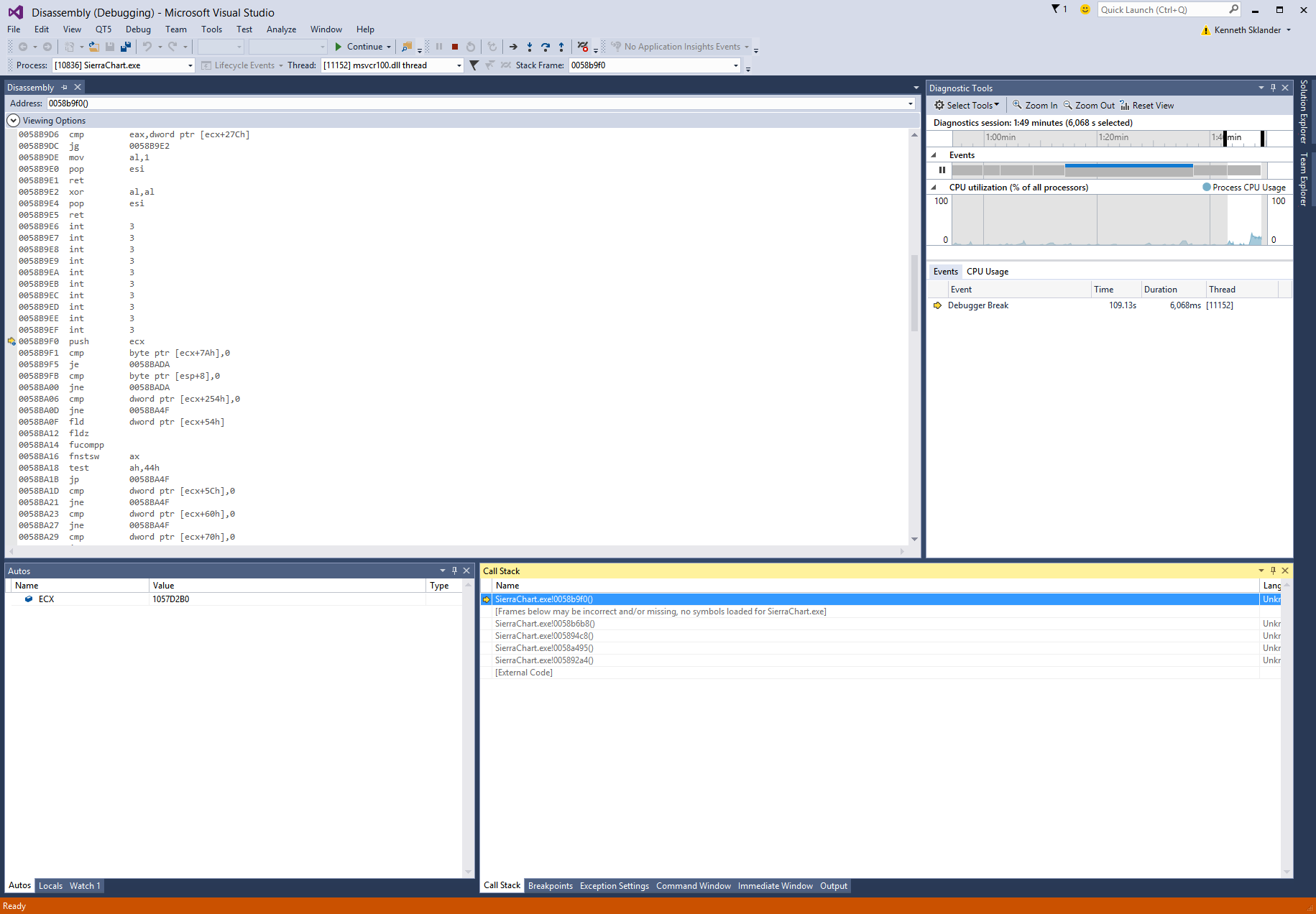
Task: Click the Save All icon
Action: (126, 47)
